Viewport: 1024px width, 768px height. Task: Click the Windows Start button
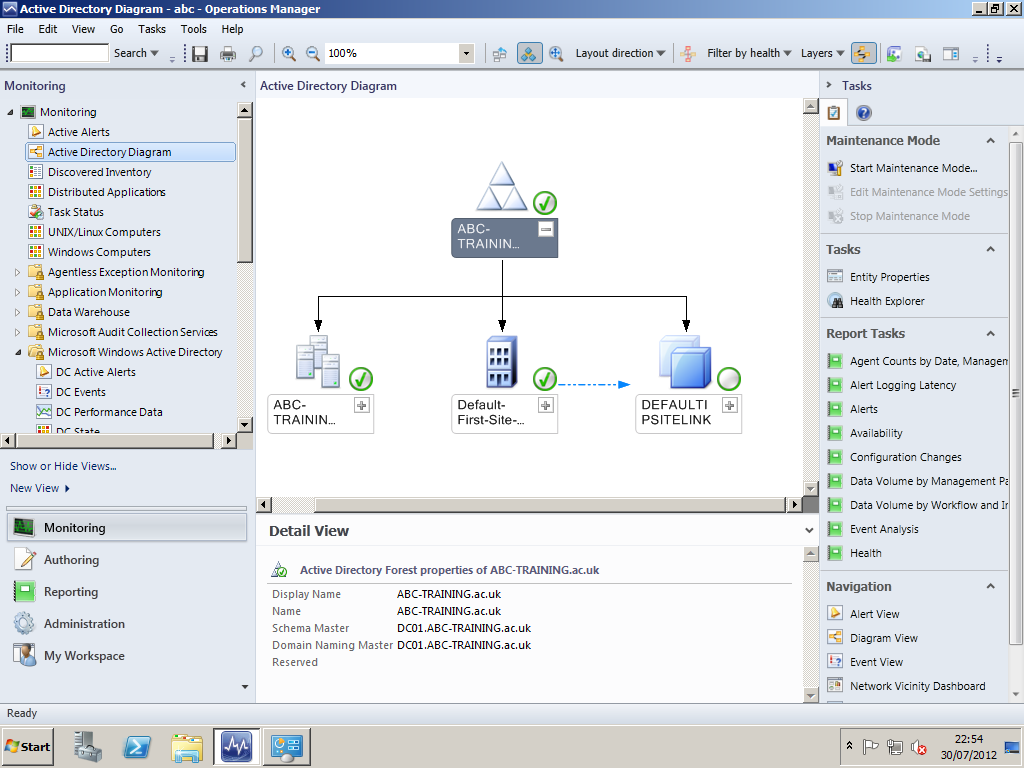click(x=27, y=747)
